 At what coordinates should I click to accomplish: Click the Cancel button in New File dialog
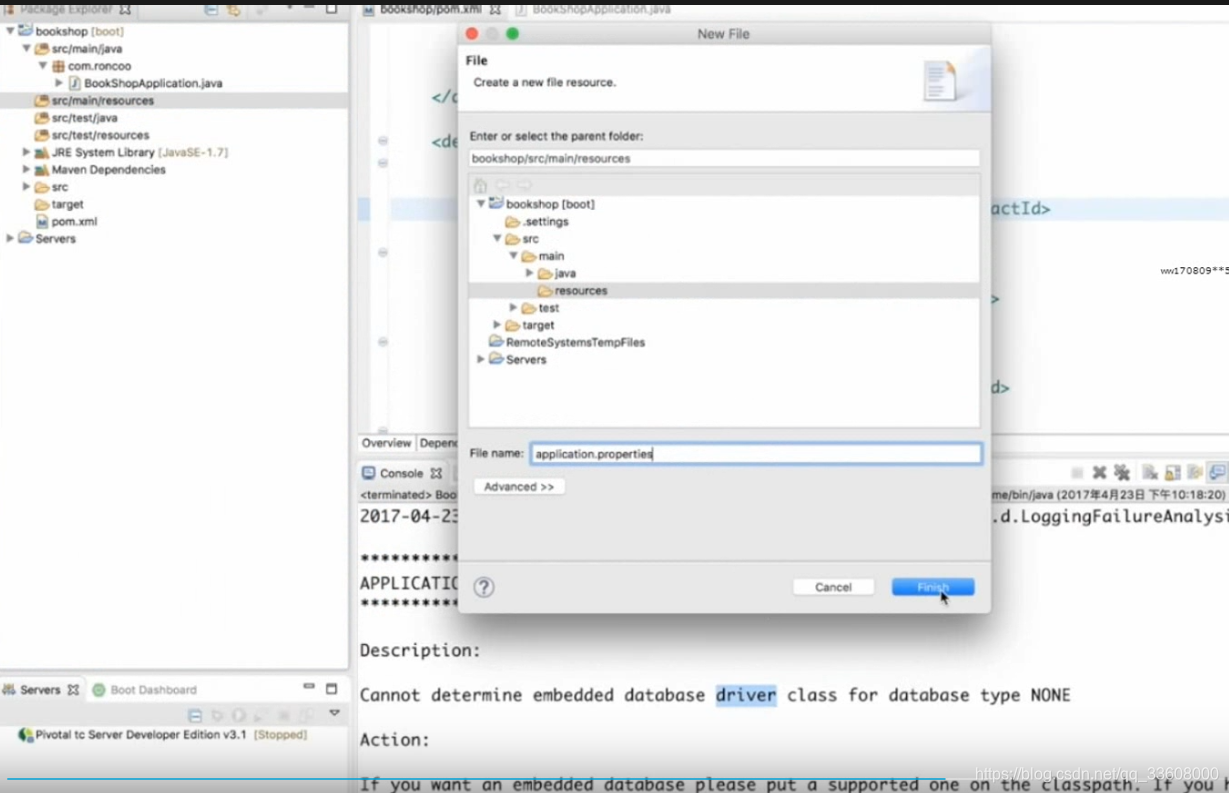tap(833, 587)
